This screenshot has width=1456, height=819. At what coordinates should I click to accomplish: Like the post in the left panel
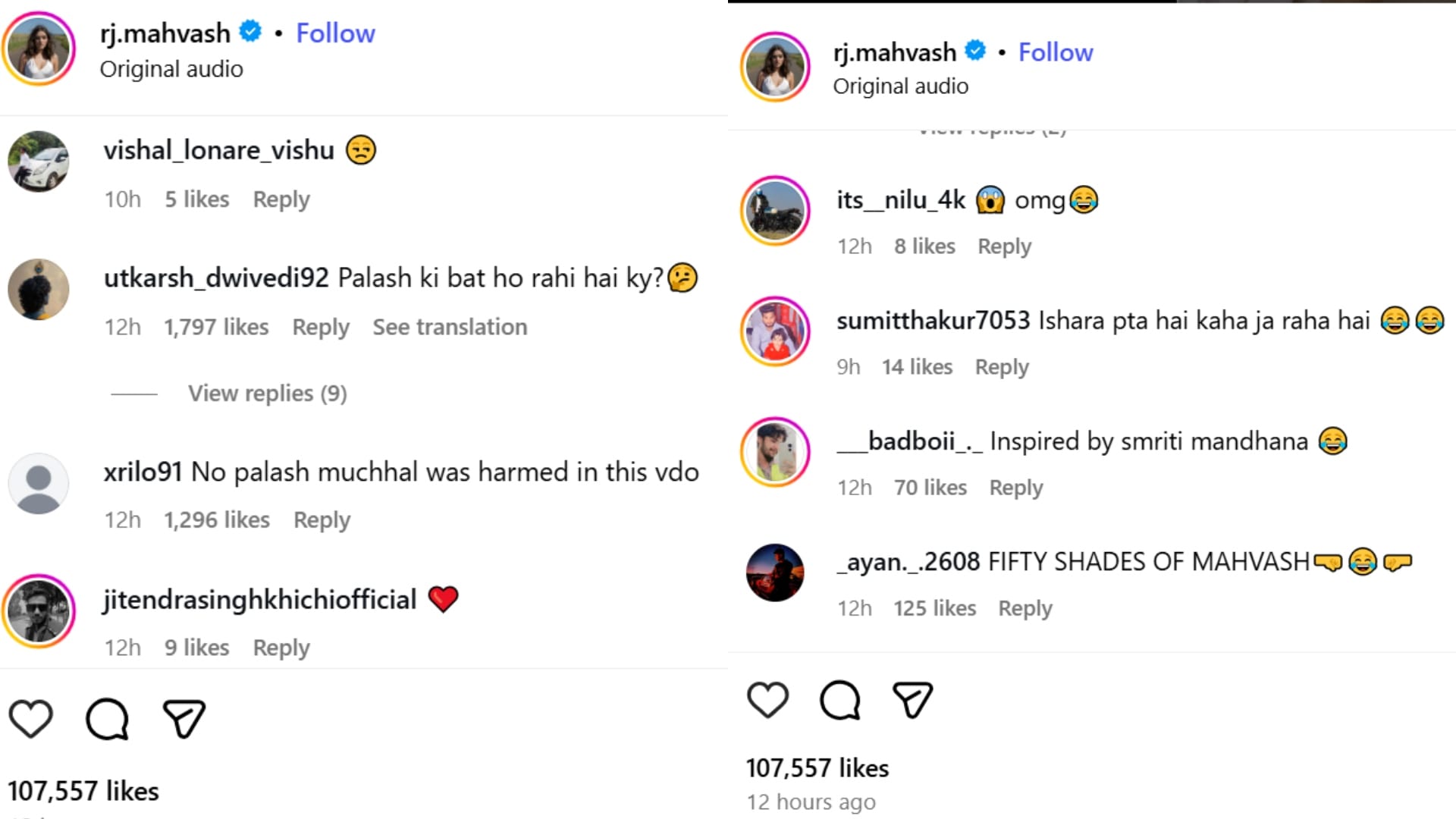click(30, 718)
